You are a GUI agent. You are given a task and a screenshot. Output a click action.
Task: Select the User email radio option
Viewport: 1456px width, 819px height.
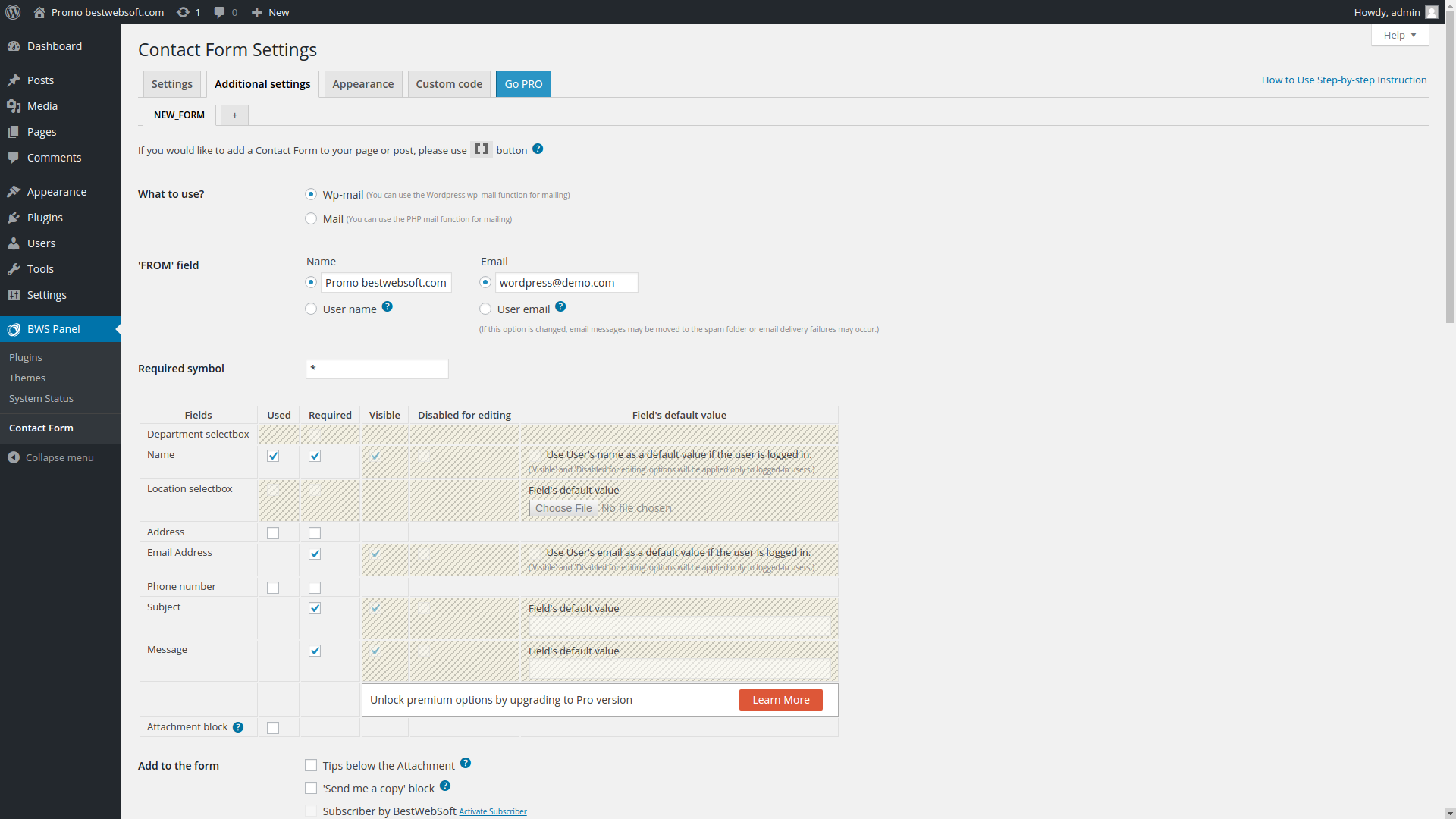[x=485, y=309]
